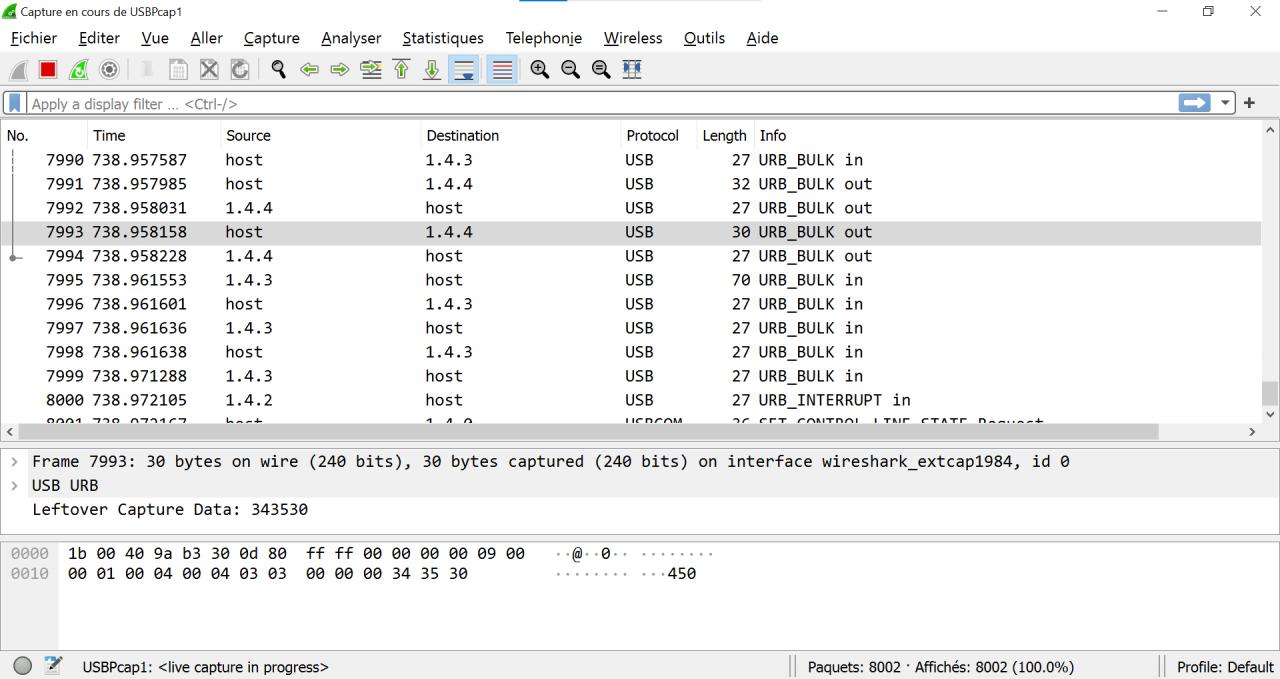Viewport: 1280px width, 679px height.
Task: Stop the running capture with the red square
Action: (x=48, y=70)
